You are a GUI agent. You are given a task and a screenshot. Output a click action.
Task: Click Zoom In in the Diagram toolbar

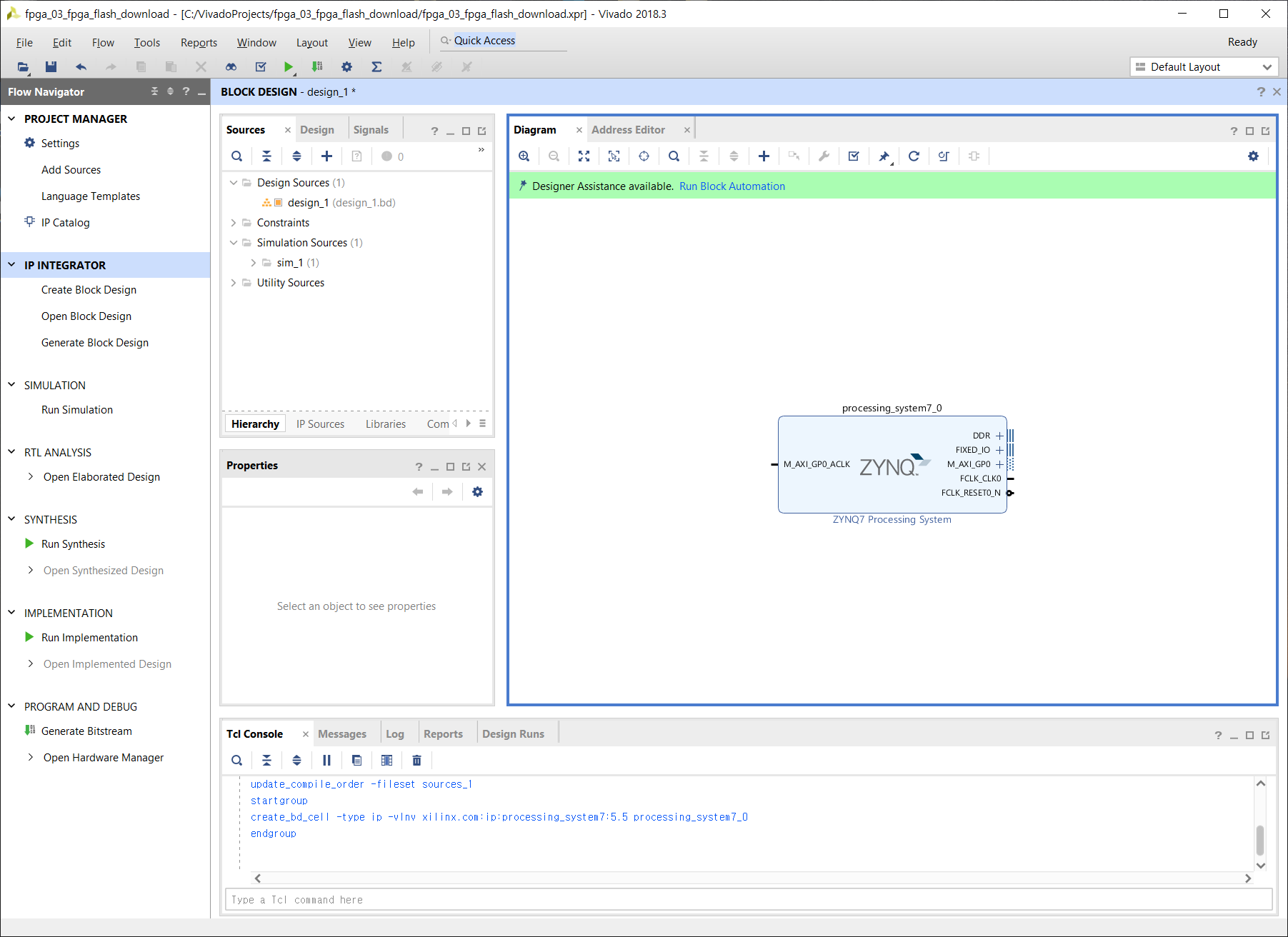click(x=524, y=156)
